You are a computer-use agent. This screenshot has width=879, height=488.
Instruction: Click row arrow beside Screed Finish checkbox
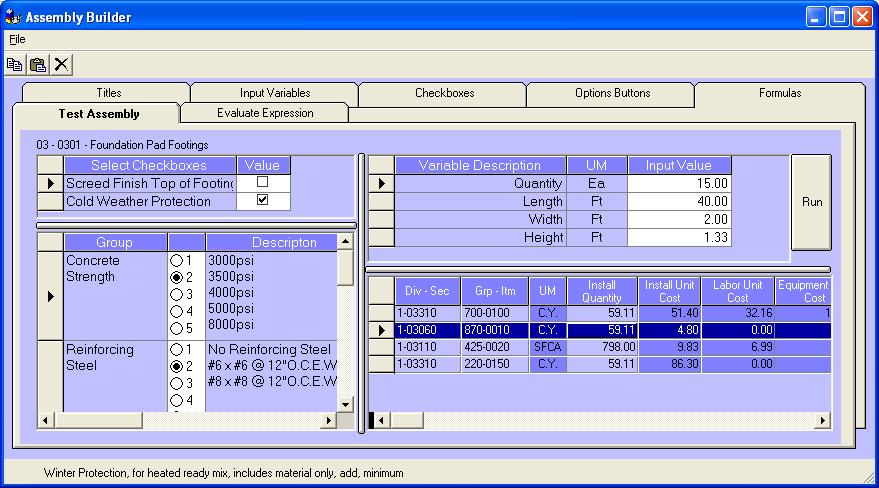(50, 184)
